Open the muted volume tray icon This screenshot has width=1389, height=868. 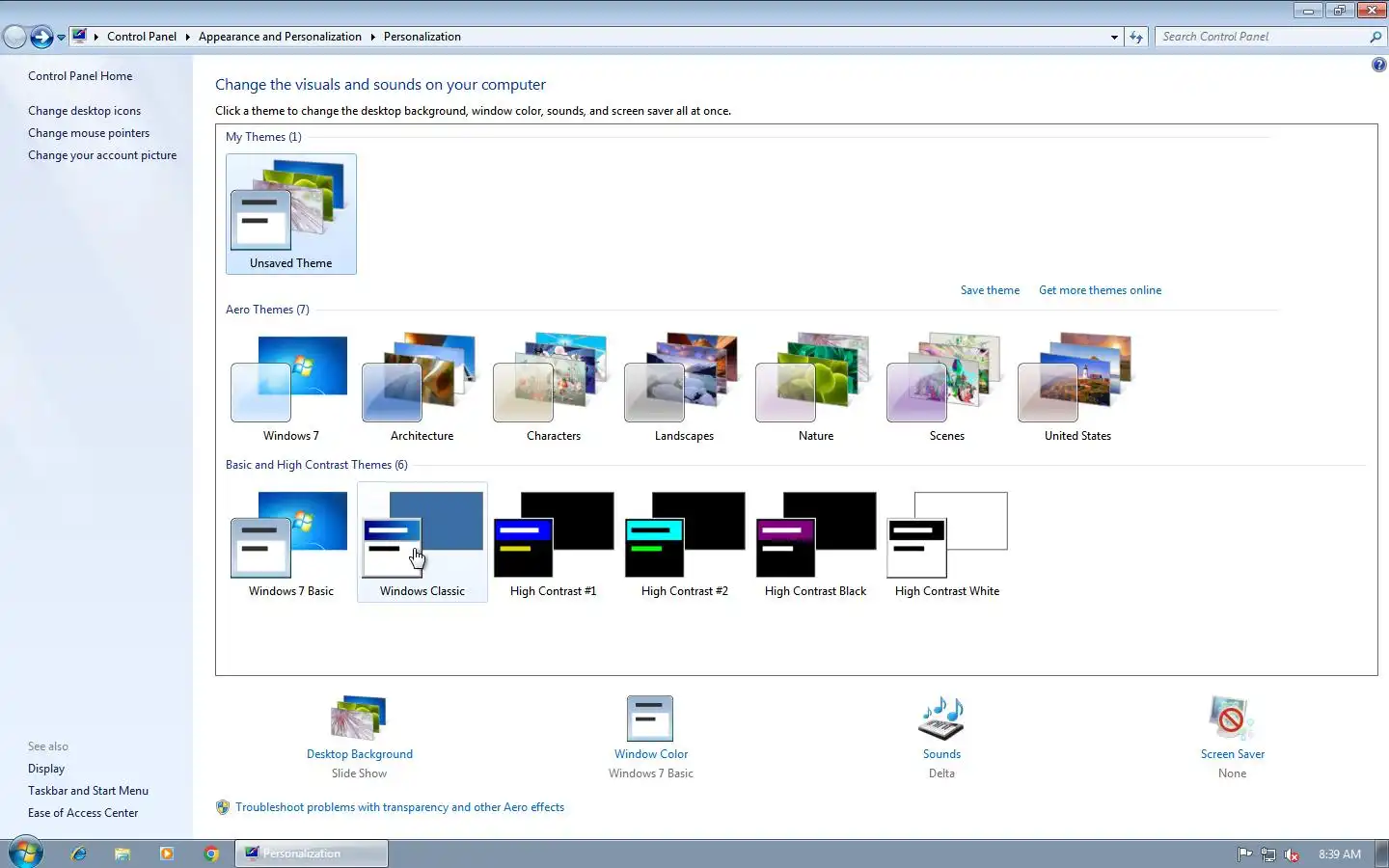tap(1292, 854)
